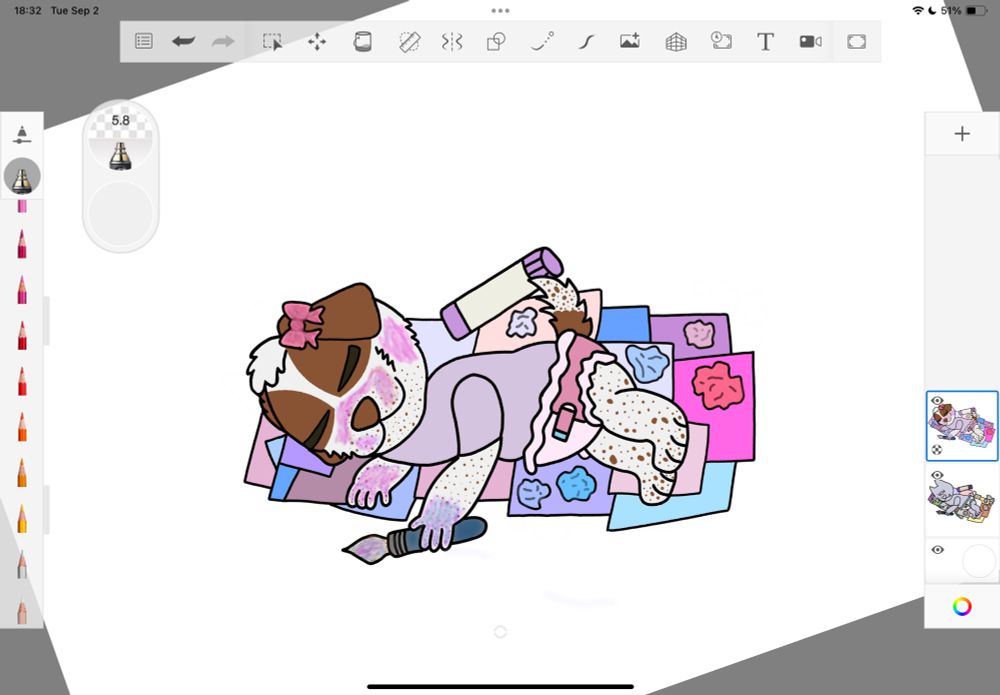Start the video camera recording icon
The height and width of the screenshot is (695, 1000).
[x=811, y=41]
